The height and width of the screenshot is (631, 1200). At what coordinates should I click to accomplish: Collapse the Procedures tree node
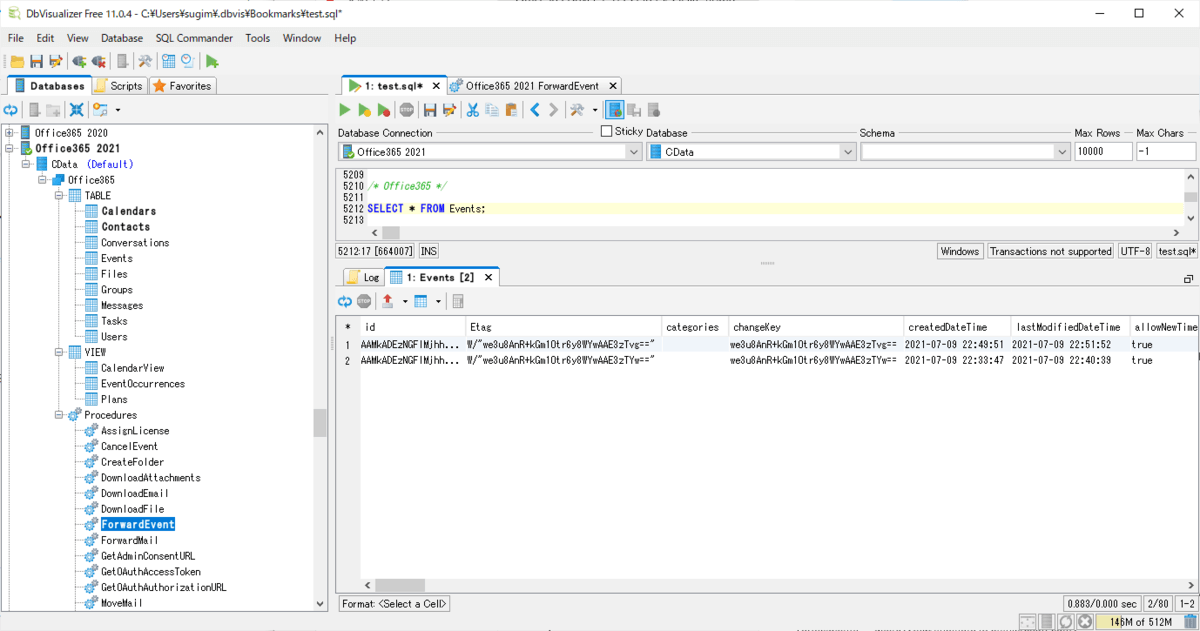coord(60,414)
